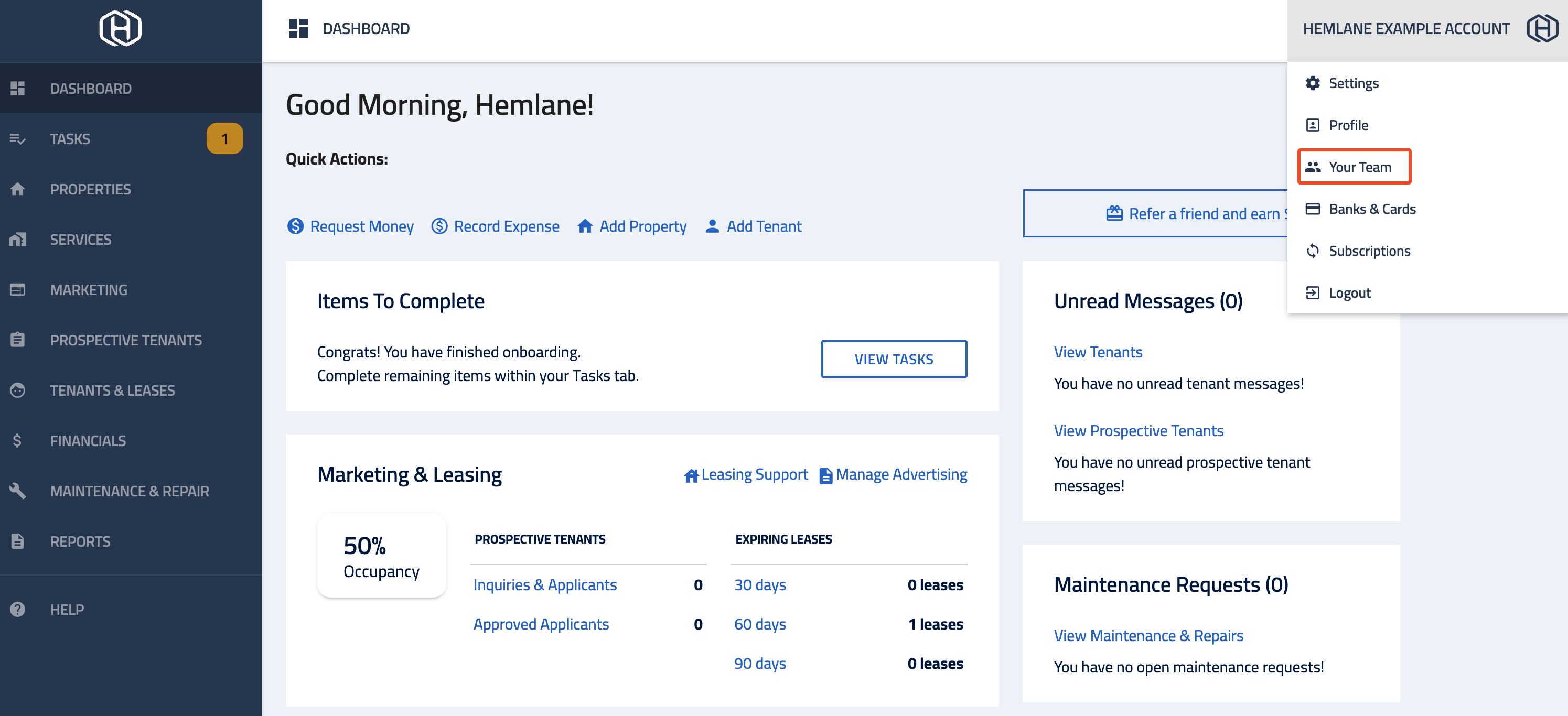Screen dimensions: 1568x716
Task: Click the Prospective Tenants clipboard icon
Action: click(x=18, y=340)
